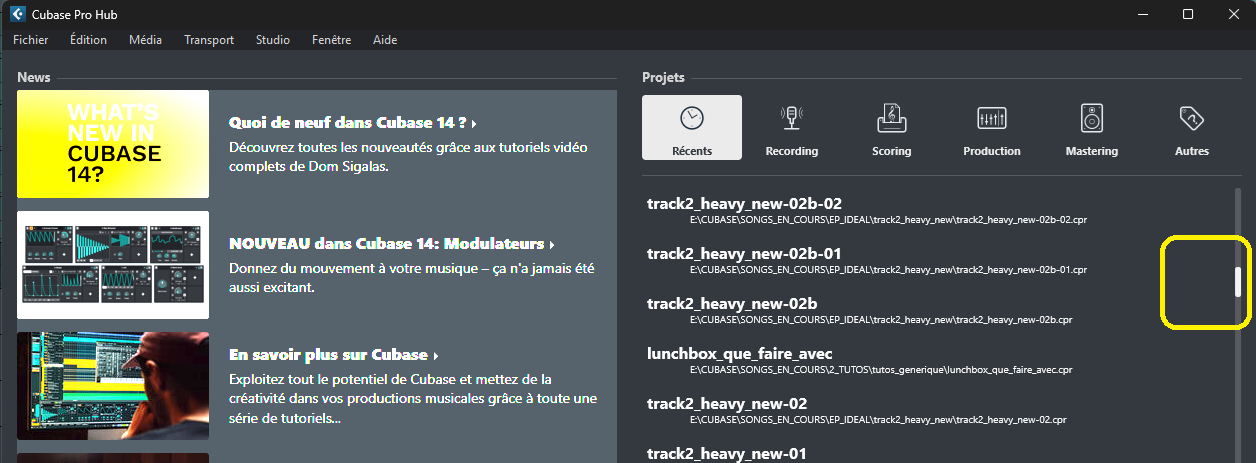The height and width of the screenshot is (463, 1256).
Task: Open project track2_heavy_new-02b-01
Action: (744, 253)
